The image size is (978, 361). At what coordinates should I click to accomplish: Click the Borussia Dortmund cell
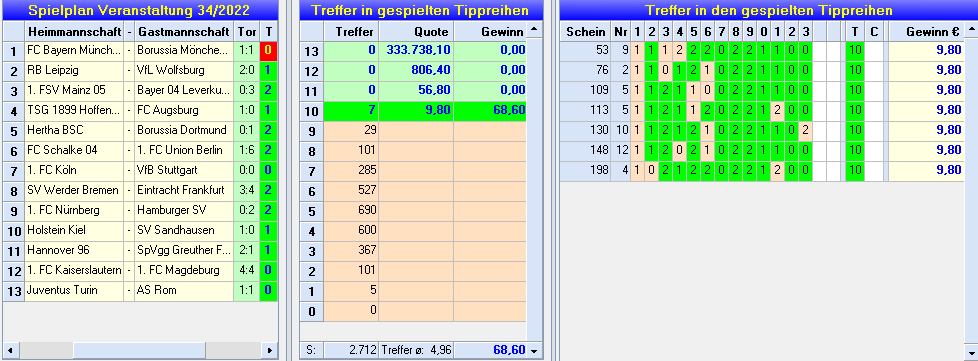[184, 130]
